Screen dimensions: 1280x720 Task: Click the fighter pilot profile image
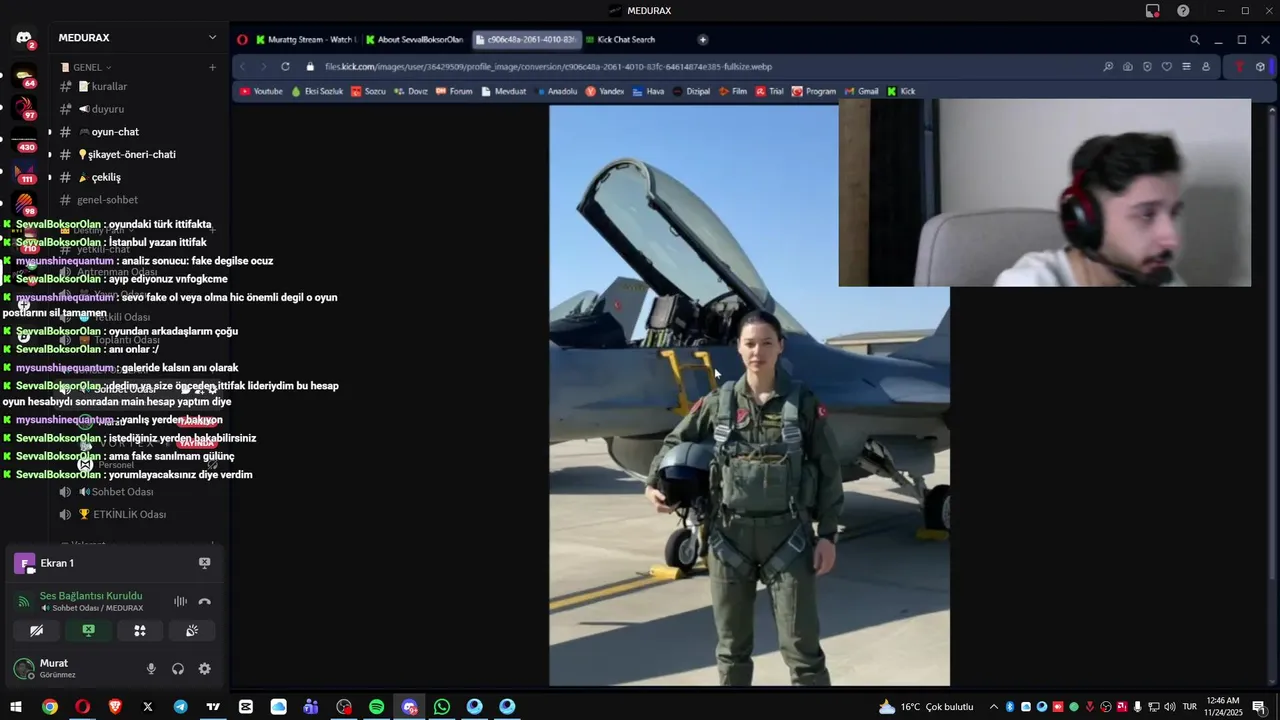749,396
